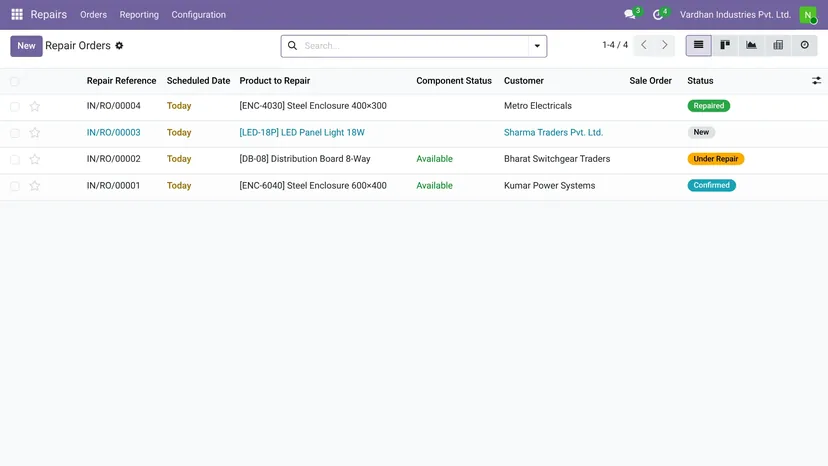Click Today date for IN/RO/00004
The image size is (828, 466).
coord(179,106)
